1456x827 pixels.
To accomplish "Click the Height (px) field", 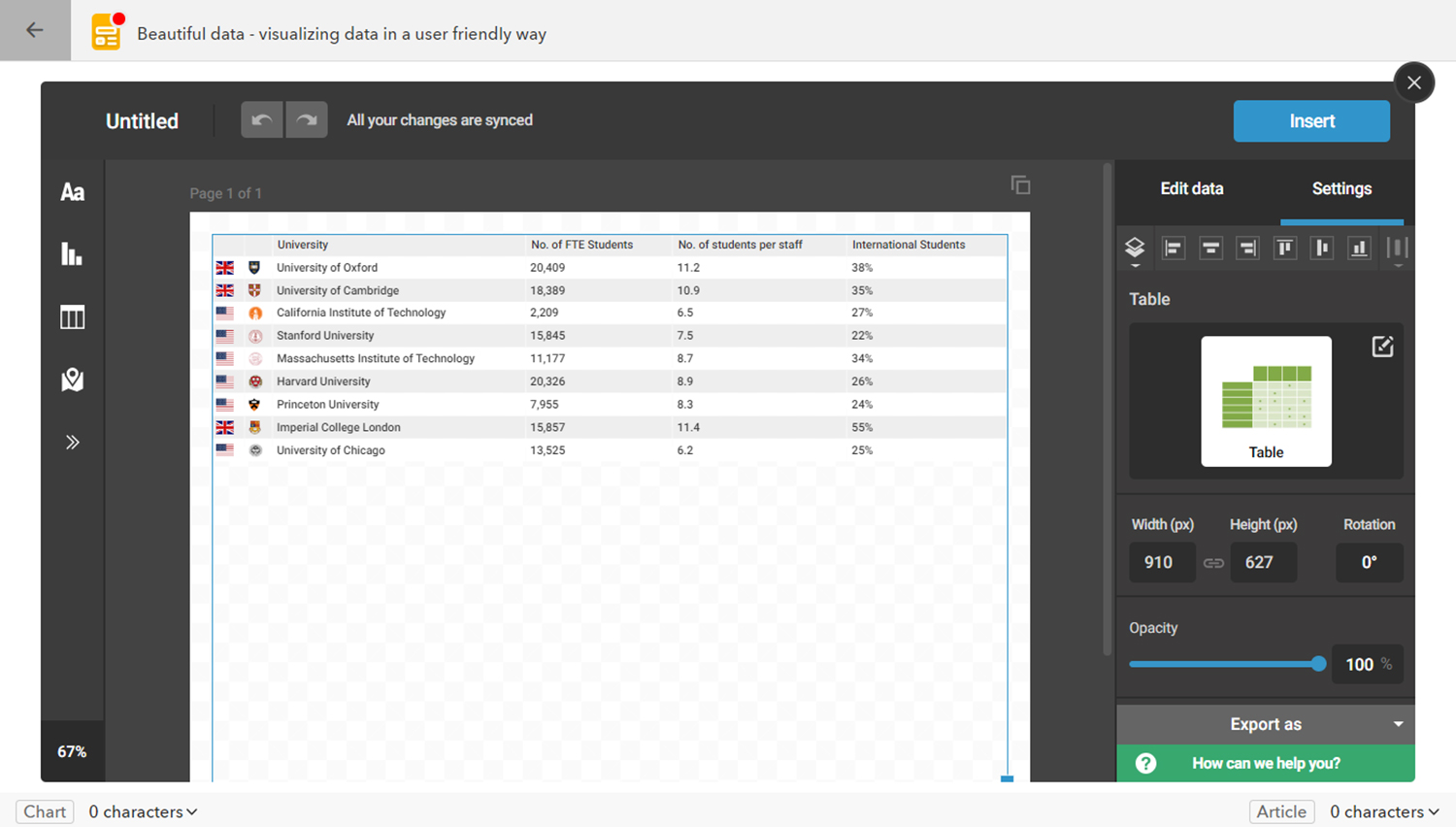I will (x=1263, y=562).
